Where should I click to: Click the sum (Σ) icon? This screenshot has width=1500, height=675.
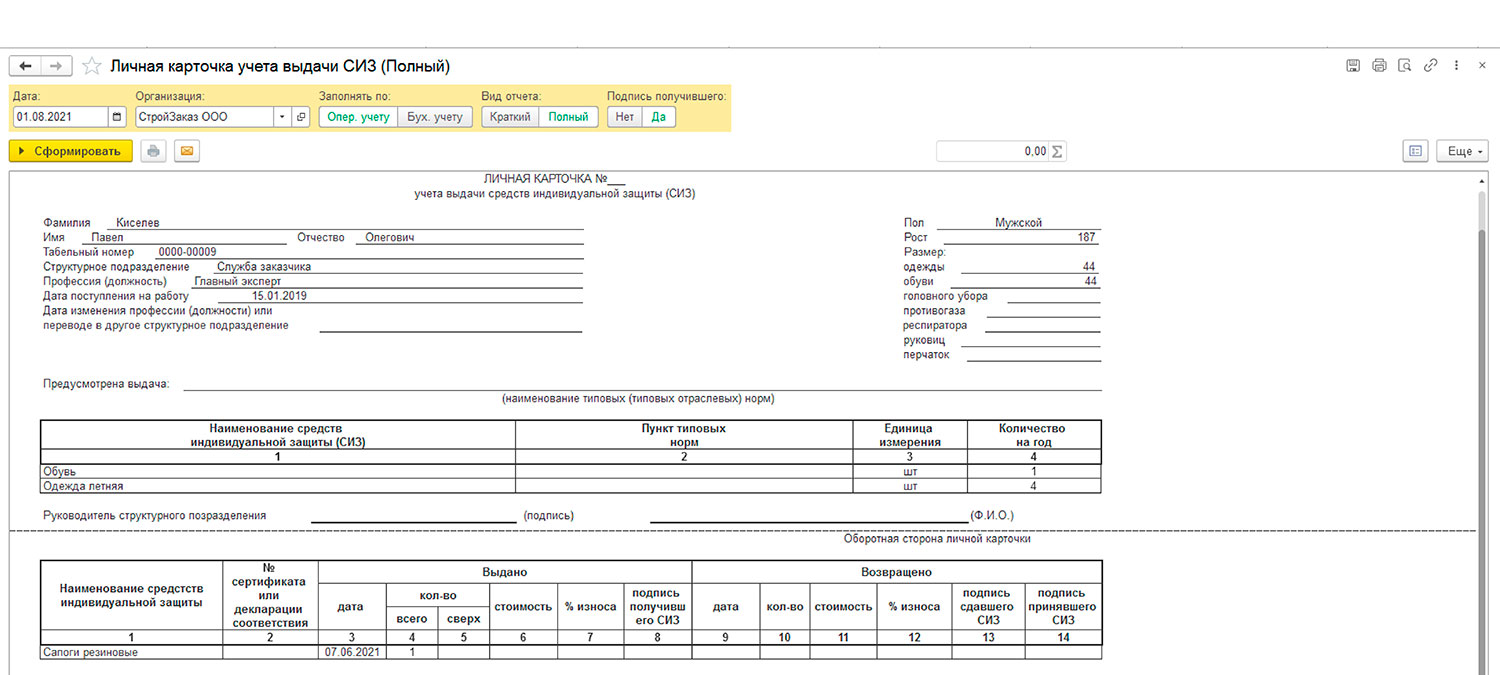pos(1058,151)
